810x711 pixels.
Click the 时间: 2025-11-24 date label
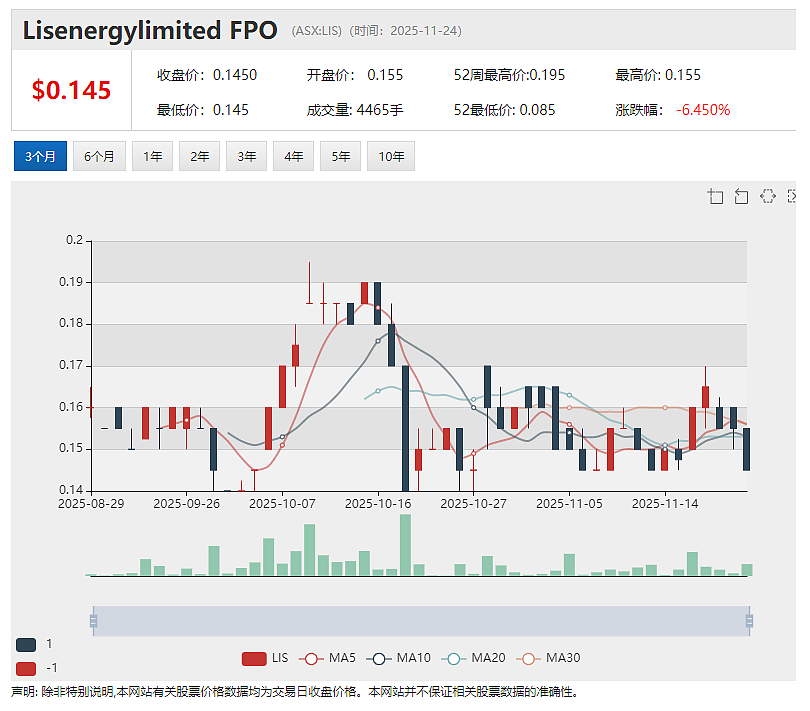[406, 31]
